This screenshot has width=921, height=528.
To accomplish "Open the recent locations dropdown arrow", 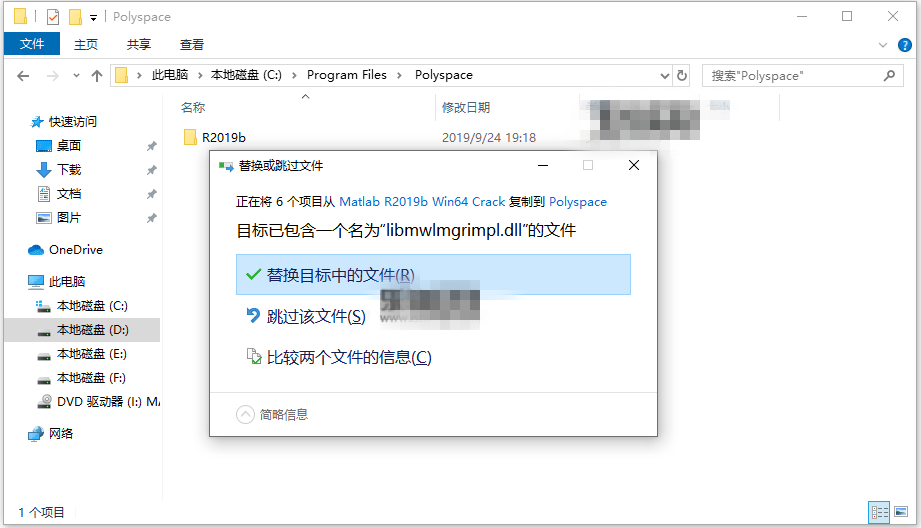I will pyautogui.click(x=76, y=76).
